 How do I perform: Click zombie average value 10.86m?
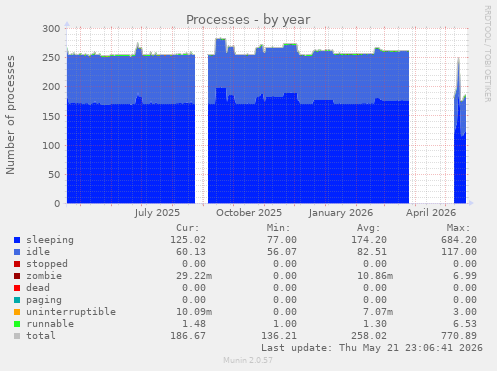(x=375, y=276)
